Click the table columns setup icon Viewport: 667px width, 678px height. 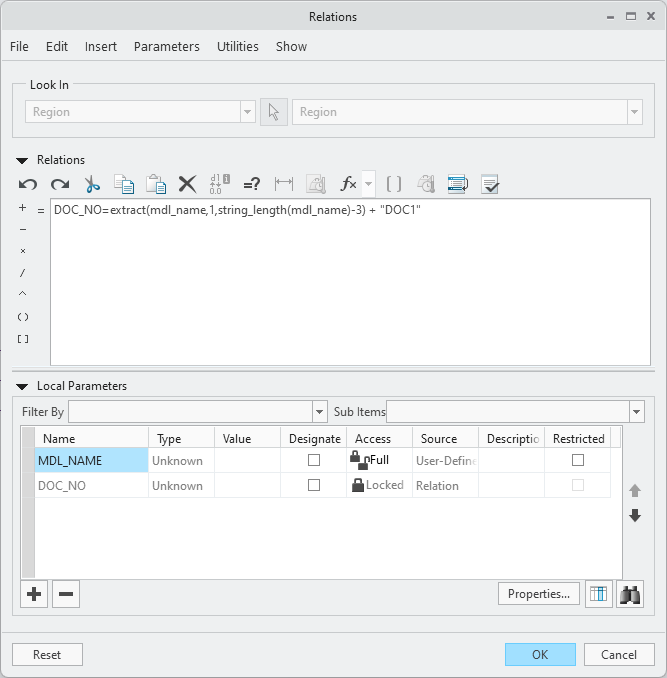(598, 594)
